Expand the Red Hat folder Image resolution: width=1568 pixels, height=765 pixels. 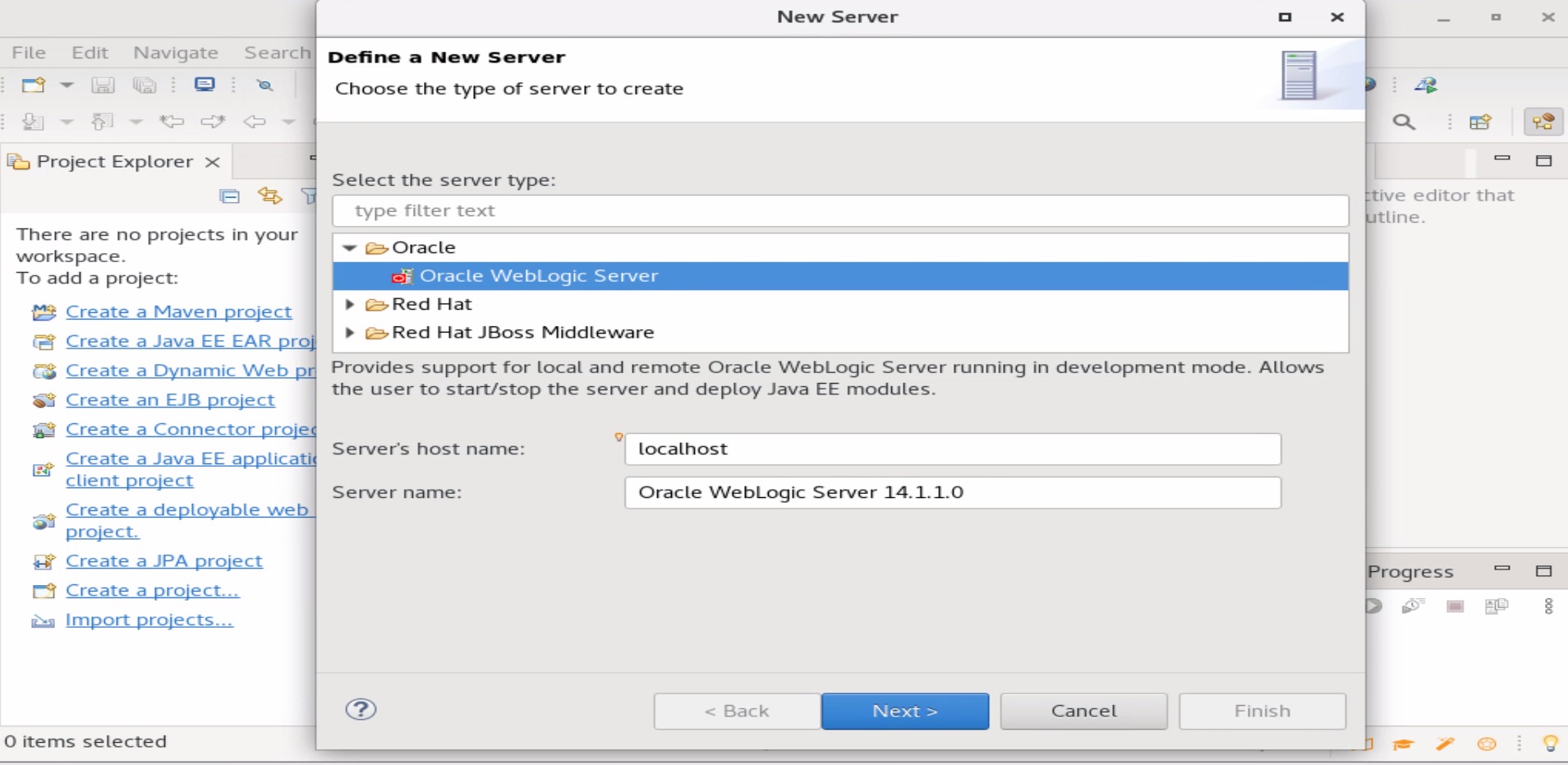point(350,304)
